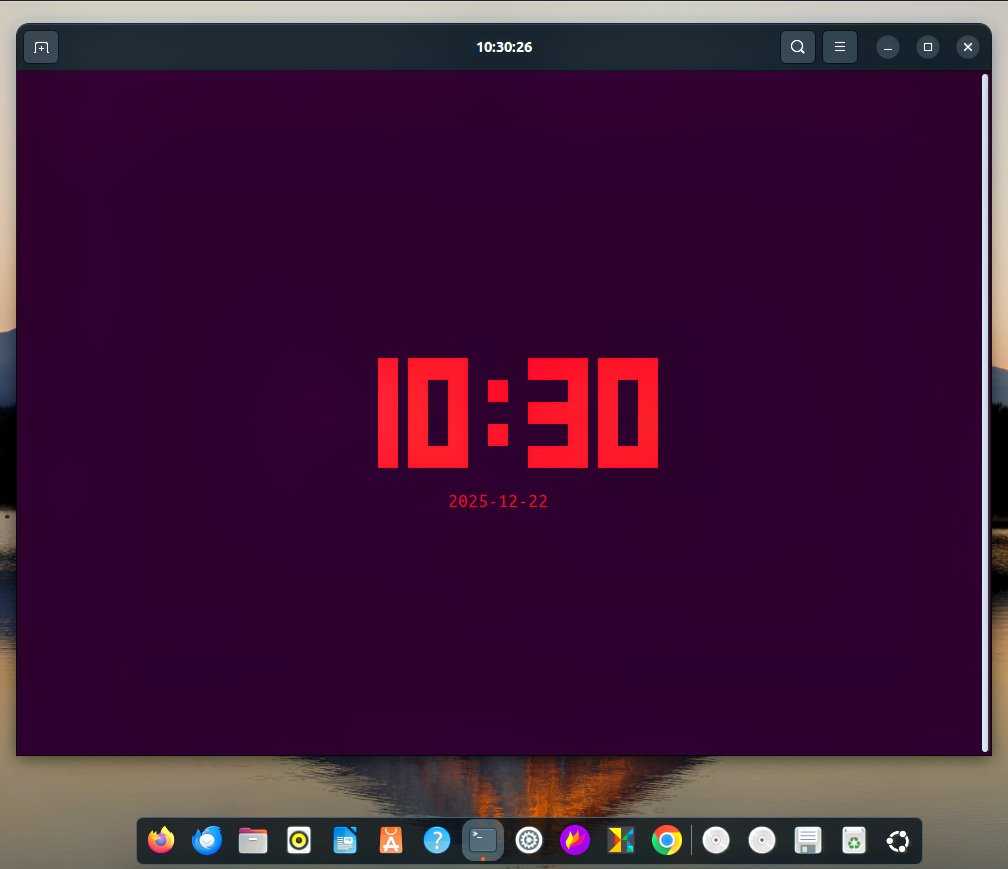Image resolution: width=1008 pixels, height=869 pixels.
Task: Click the terminal vertical scrollbar
Action: [985, 413]
